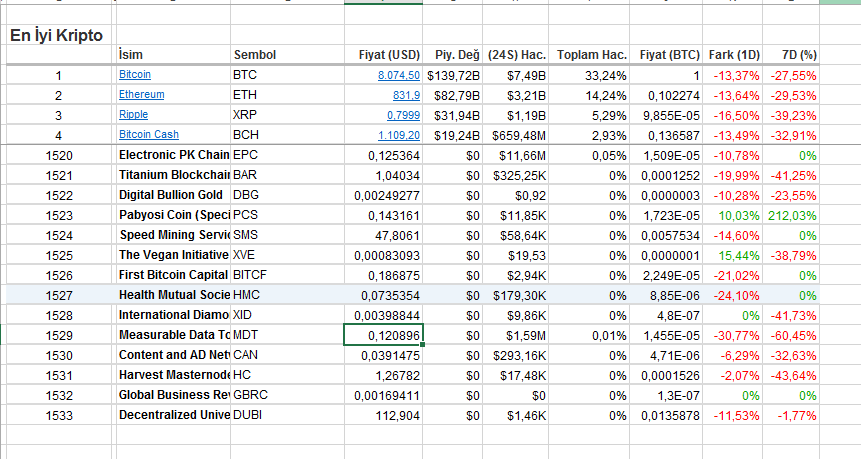Click the 831,9 price link
This screenshot has height=459, width=861.
406,96
